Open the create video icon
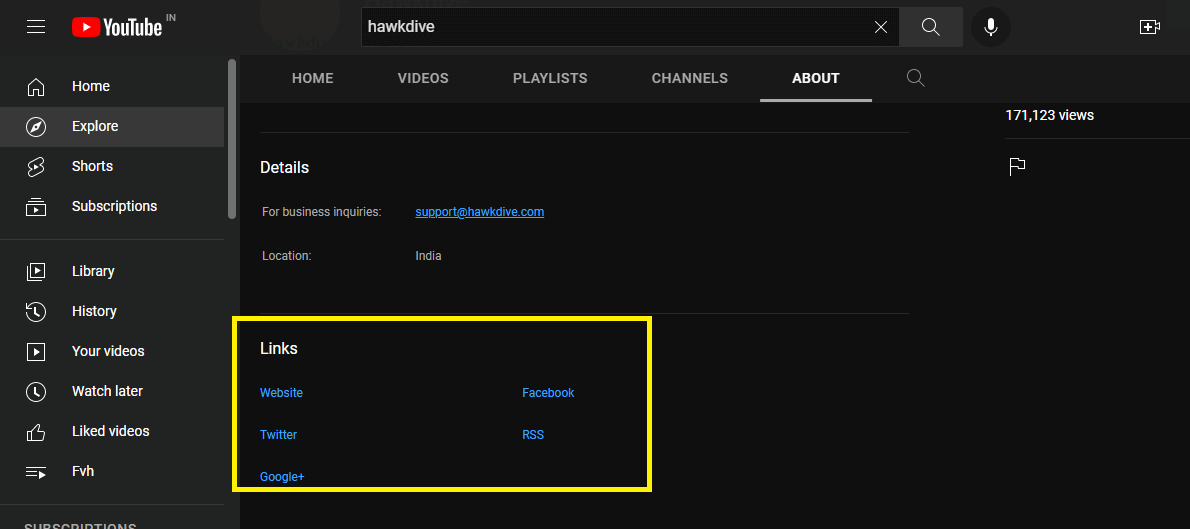This screenshot has height=529, width=1190. pos(1149,27)
